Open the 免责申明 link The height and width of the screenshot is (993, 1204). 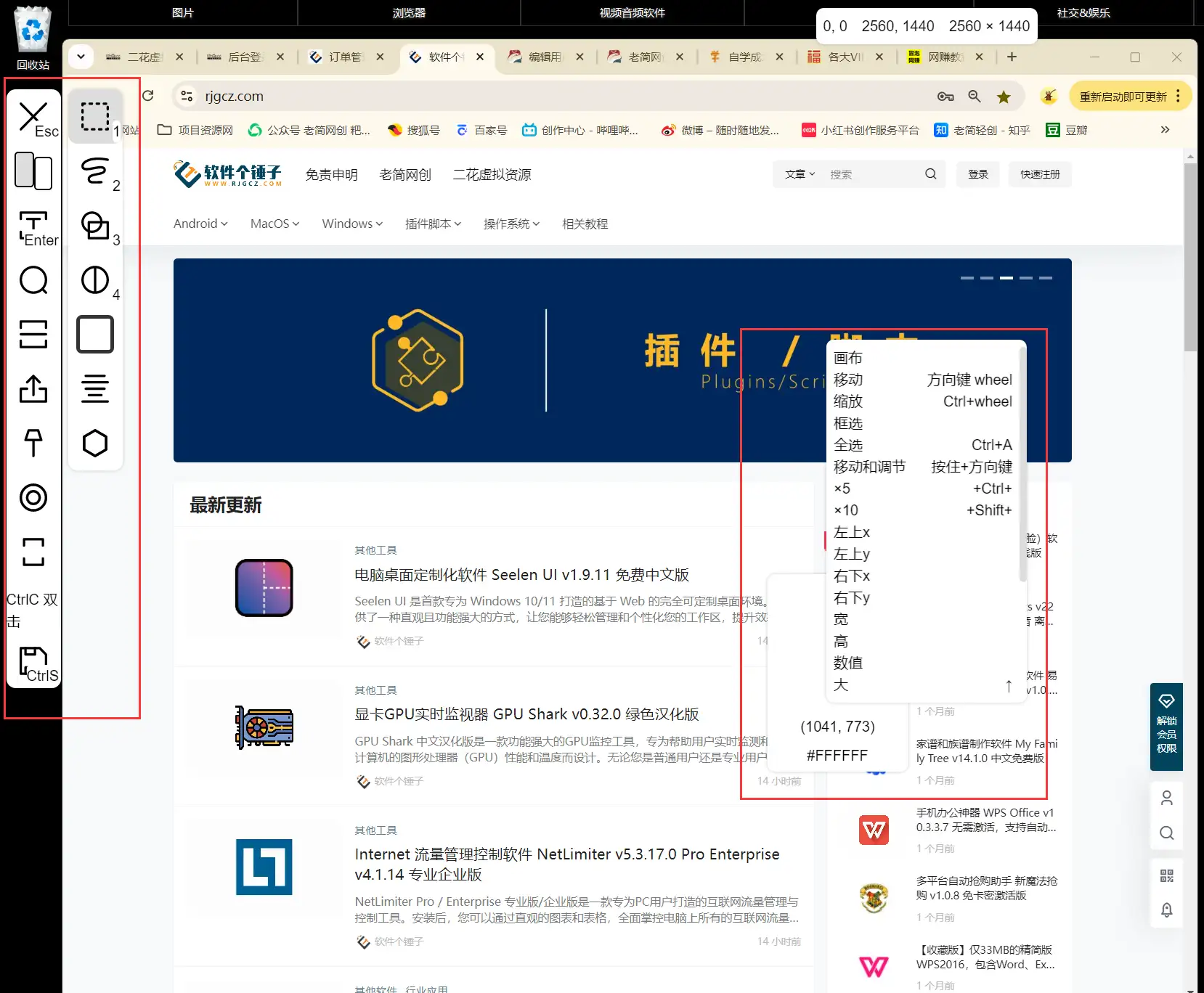coord(331,174)
